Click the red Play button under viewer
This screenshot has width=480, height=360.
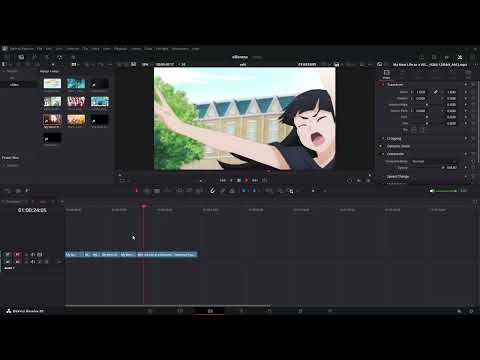tap(247, 180)
